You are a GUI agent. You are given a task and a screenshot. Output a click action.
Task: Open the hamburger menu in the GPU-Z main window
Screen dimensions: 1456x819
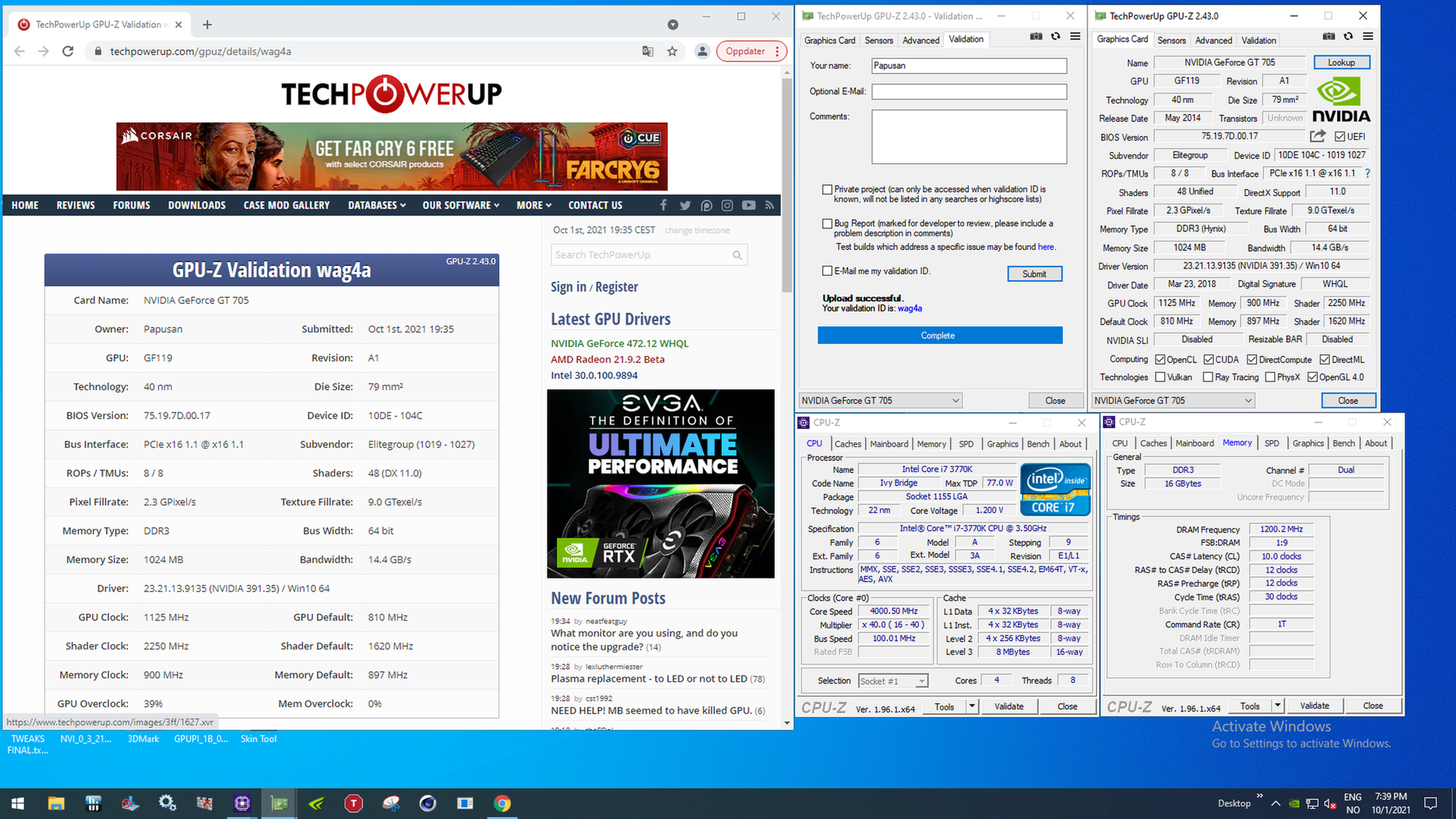click(x=1368, y=36)
